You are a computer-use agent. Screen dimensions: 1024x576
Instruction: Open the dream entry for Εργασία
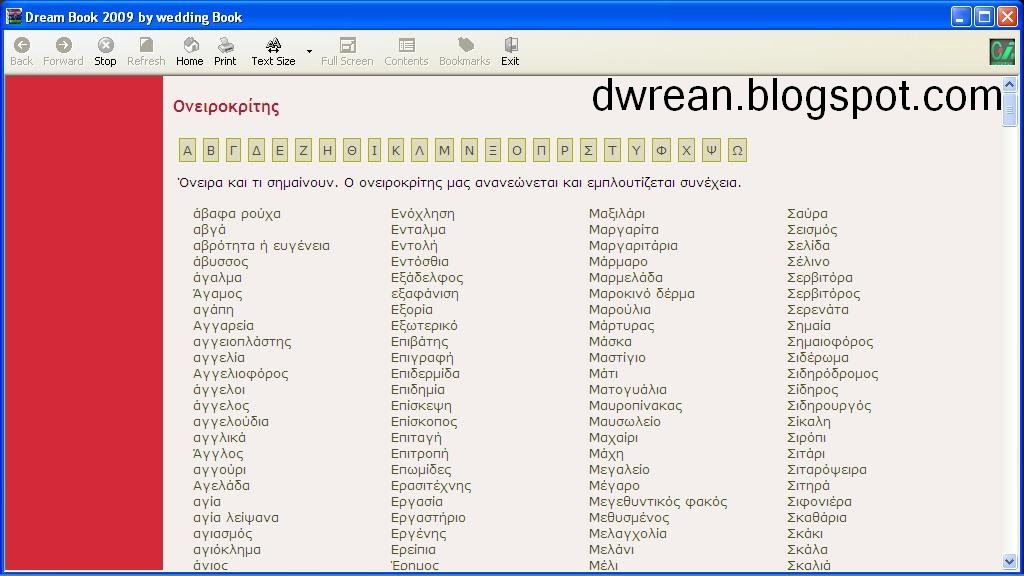coord(415,501)
